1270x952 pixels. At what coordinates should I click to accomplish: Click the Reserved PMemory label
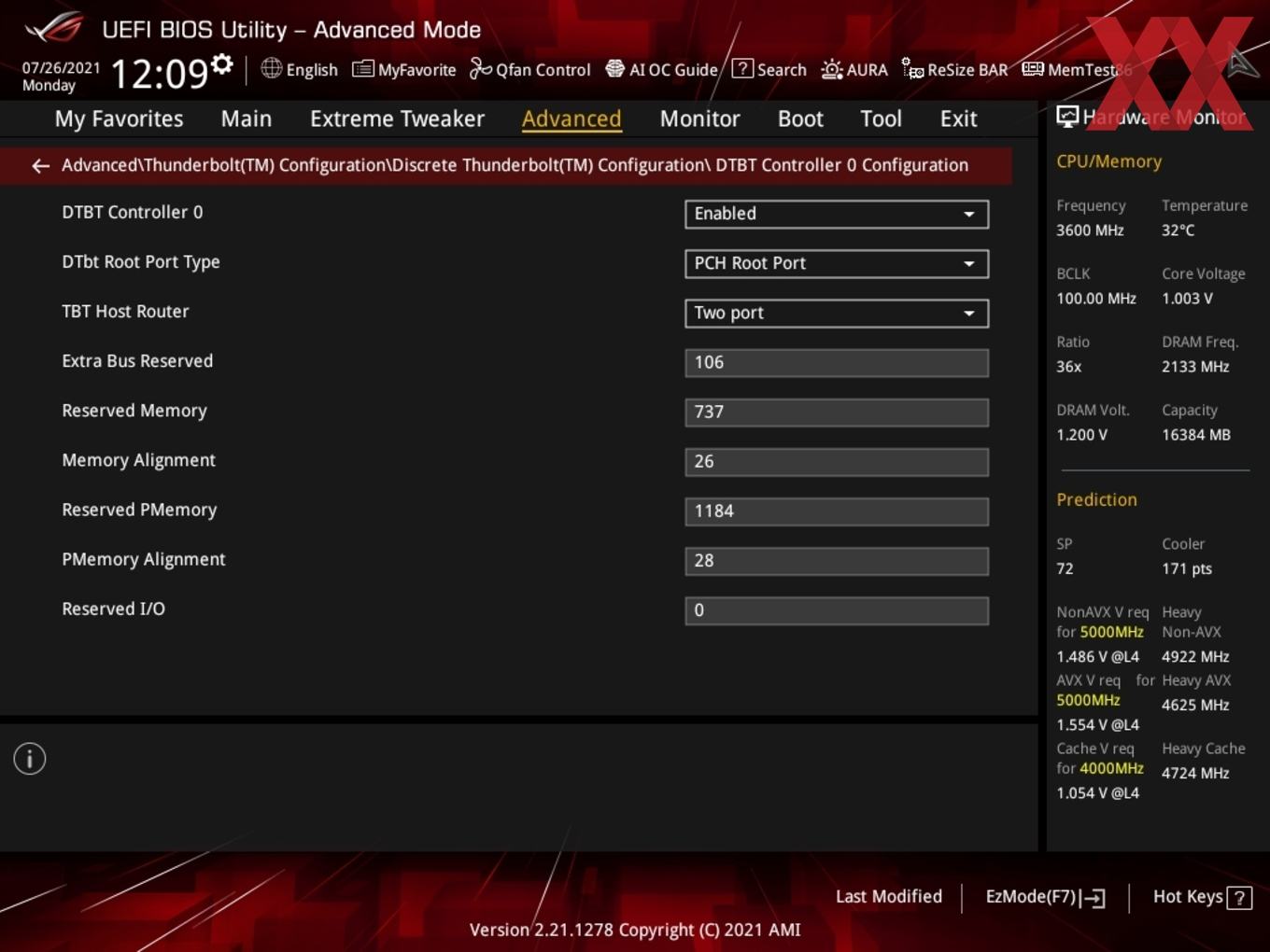point(139,510)
